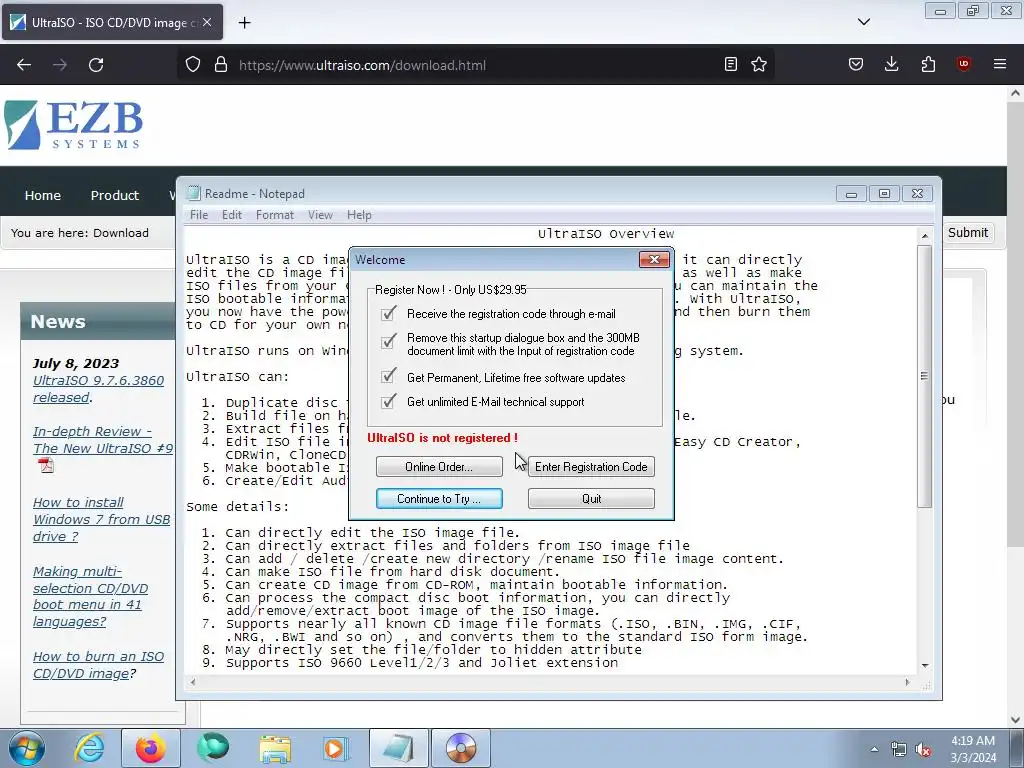Open File Explorer folder taskbar icon
Image resolution: width=1024 pixels, height=768 pixels.
[x=275, y=749]
